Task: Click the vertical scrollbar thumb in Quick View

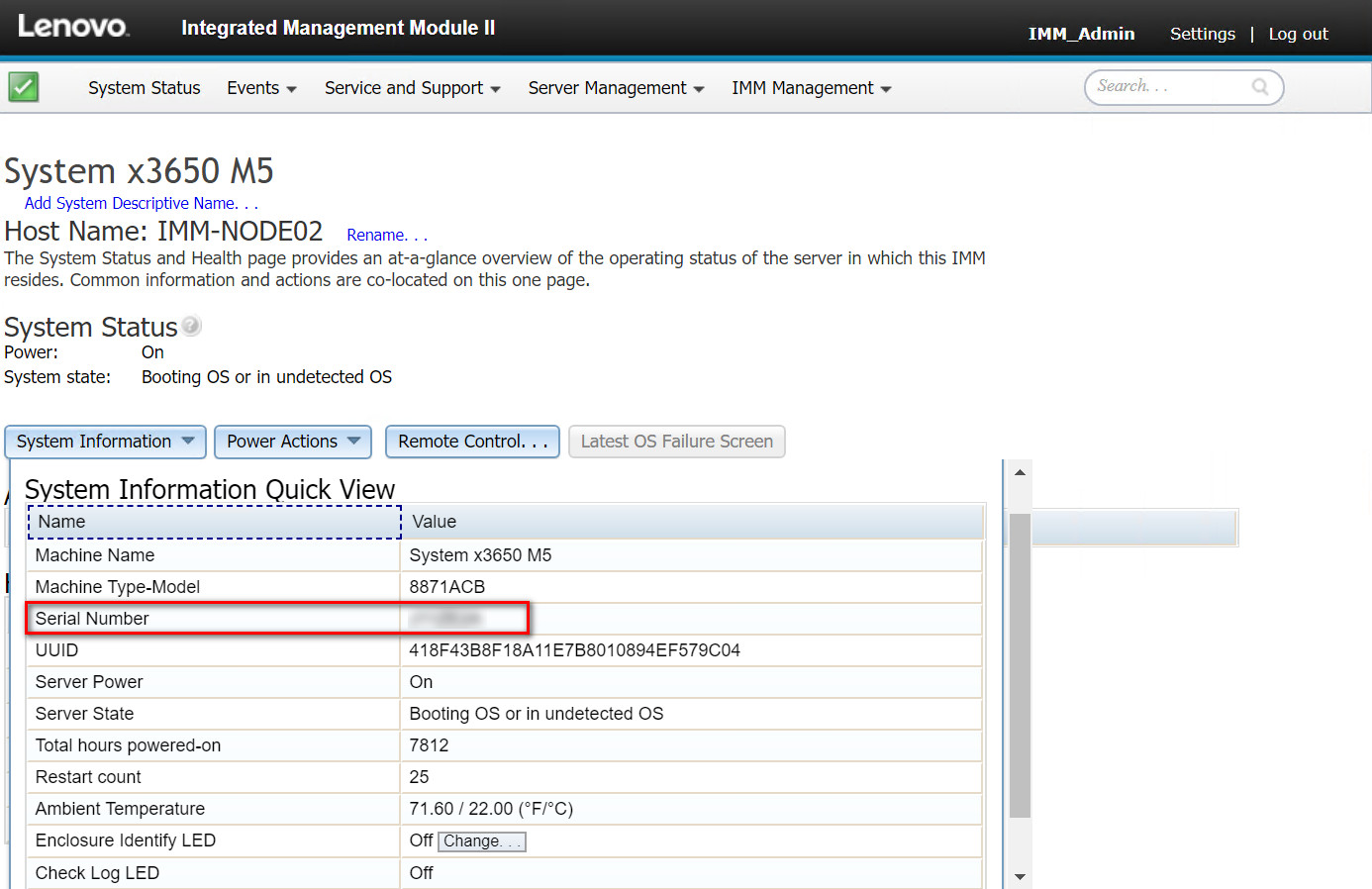Action: pyautogui.click(x=1020, y=665)
